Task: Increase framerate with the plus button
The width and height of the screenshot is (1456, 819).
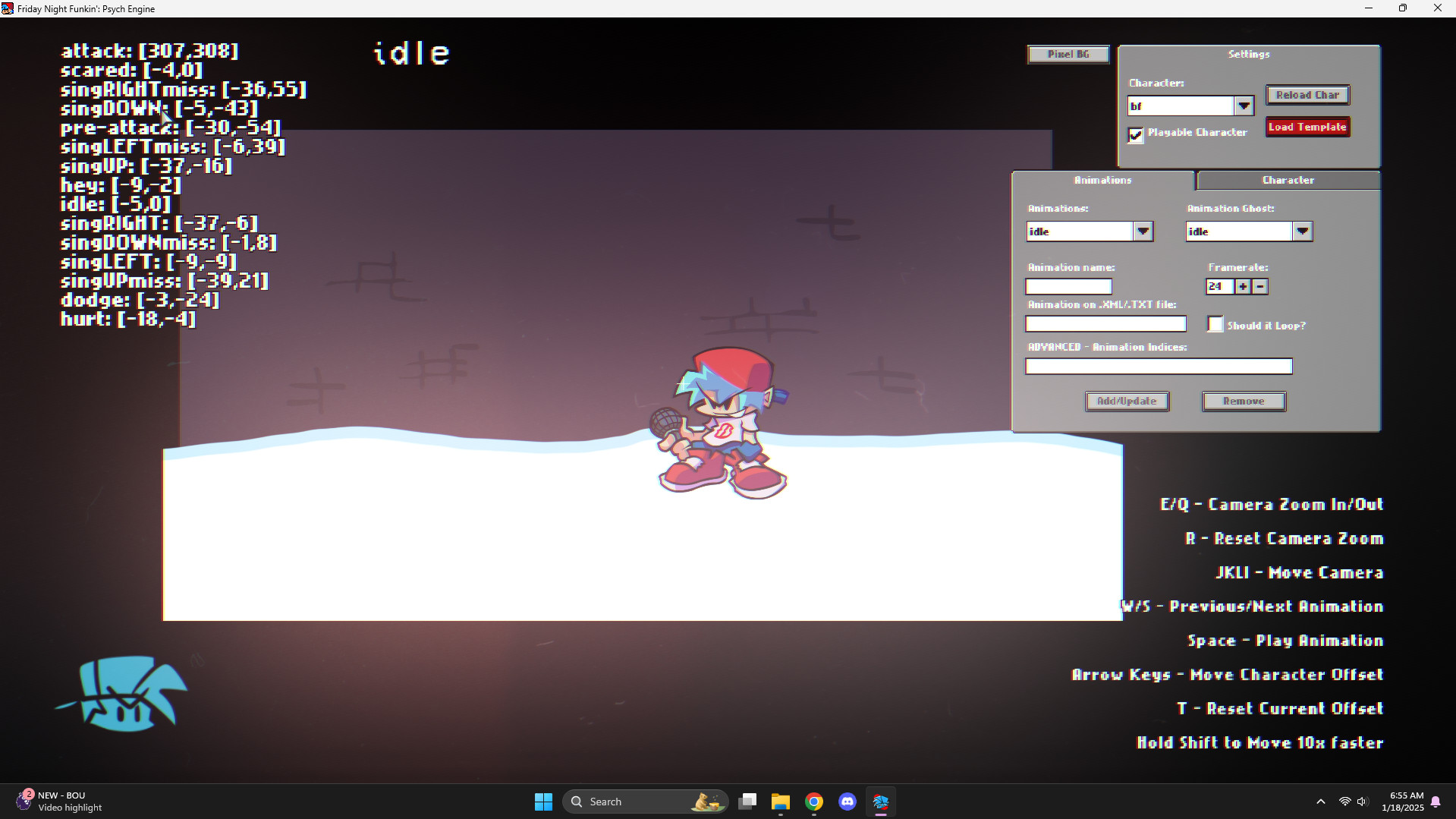Action: point(1243,287)
